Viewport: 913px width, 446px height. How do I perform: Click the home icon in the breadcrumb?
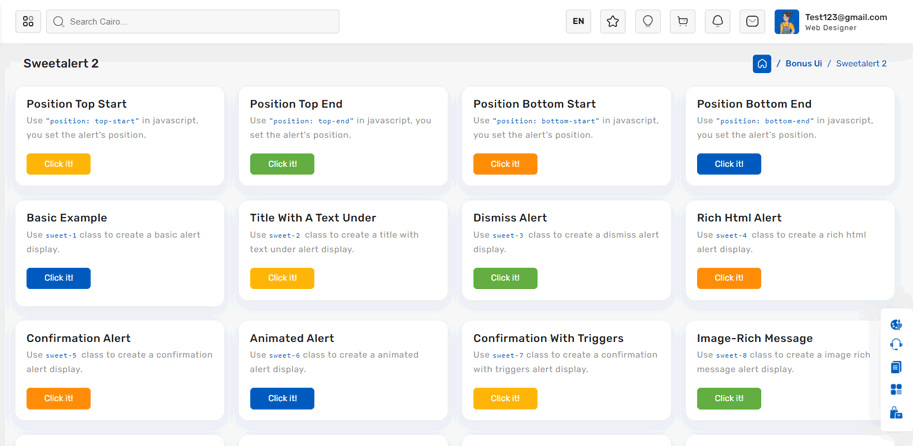click(x=762, y=63)
